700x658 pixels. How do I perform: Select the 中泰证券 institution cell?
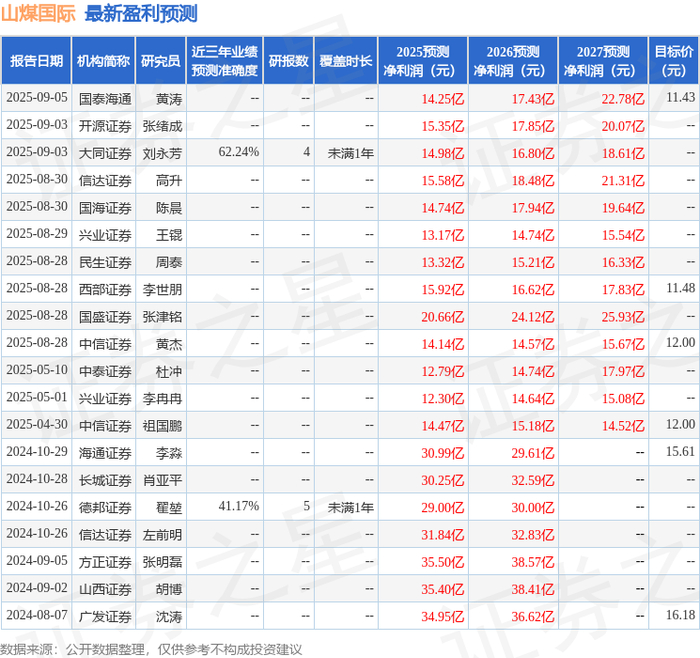(x=105, y=371)
